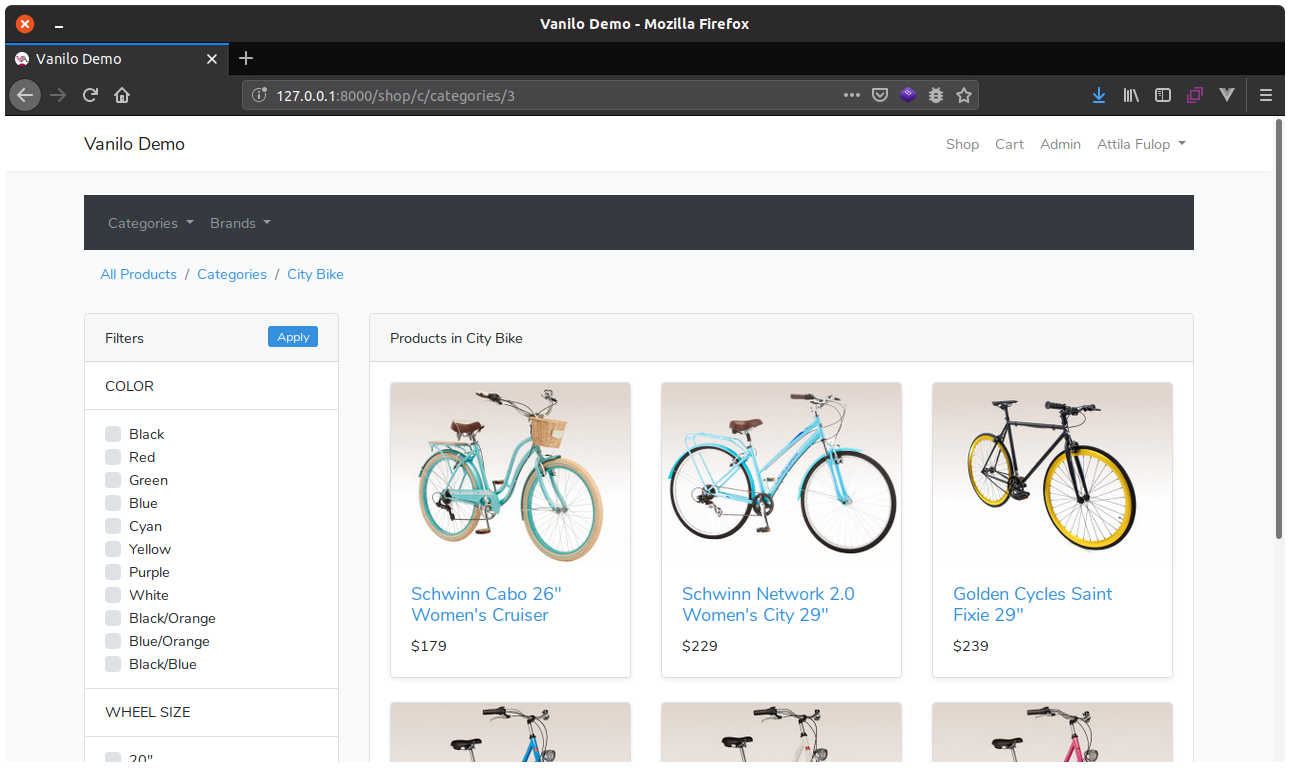Viewport: 1294px width, 771px height.
Task: Click the Schwinn Cabo turquoise bike image
Action: click(x=510, y=473)
